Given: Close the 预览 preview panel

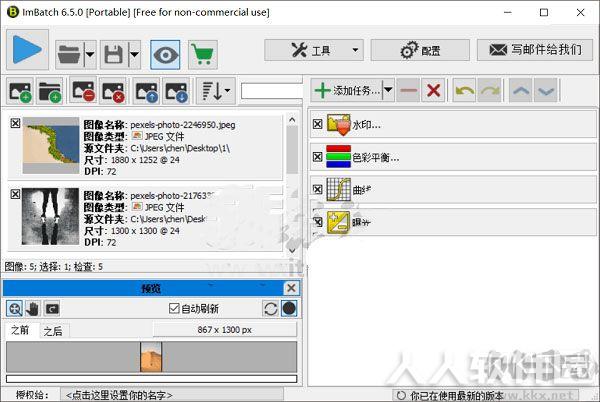Looking at the screenshot, I should coord(291,288).
